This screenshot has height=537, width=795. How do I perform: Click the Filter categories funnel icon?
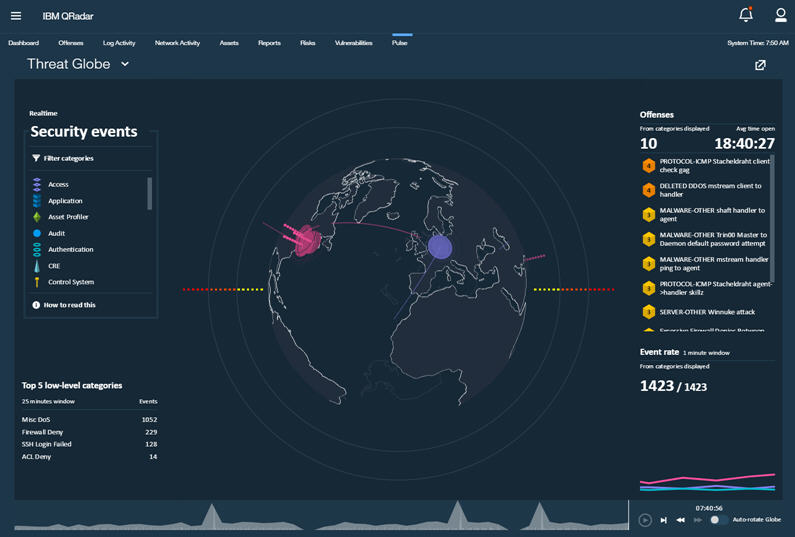[x=36, y=158]
